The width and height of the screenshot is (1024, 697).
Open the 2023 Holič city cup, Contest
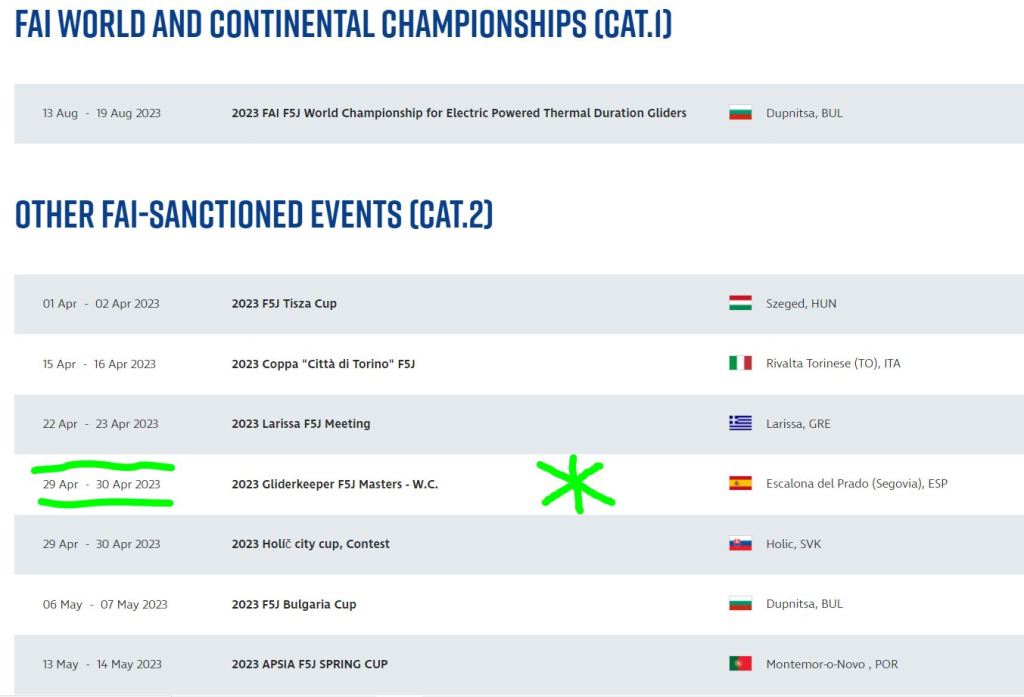point(311,544)
